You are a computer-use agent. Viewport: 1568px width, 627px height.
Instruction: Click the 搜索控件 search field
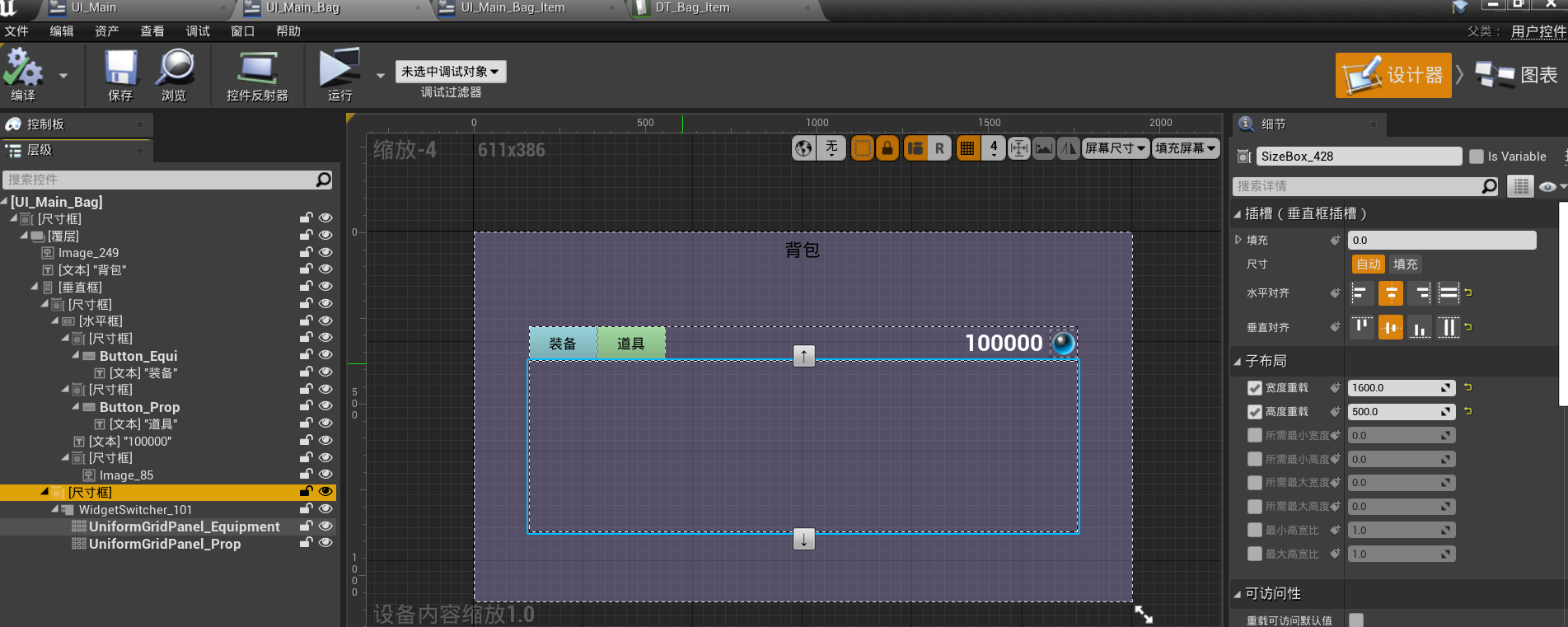168,180
